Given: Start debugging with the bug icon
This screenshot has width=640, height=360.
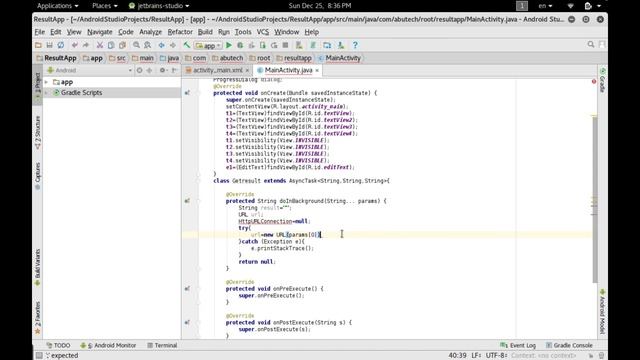Looking at the screenshot, I should tap(240, 45).
